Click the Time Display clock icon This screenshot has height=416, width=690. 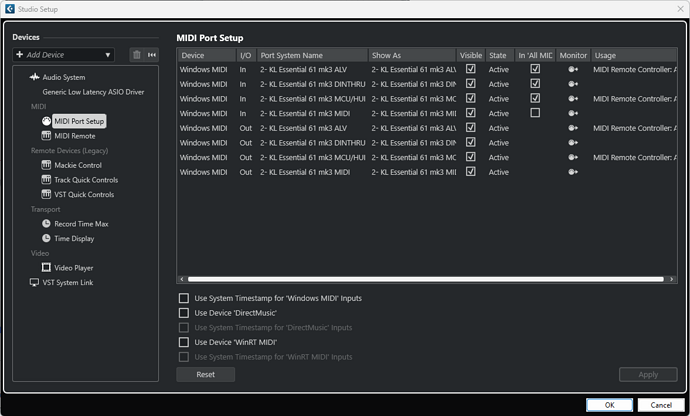coord(46,238)
